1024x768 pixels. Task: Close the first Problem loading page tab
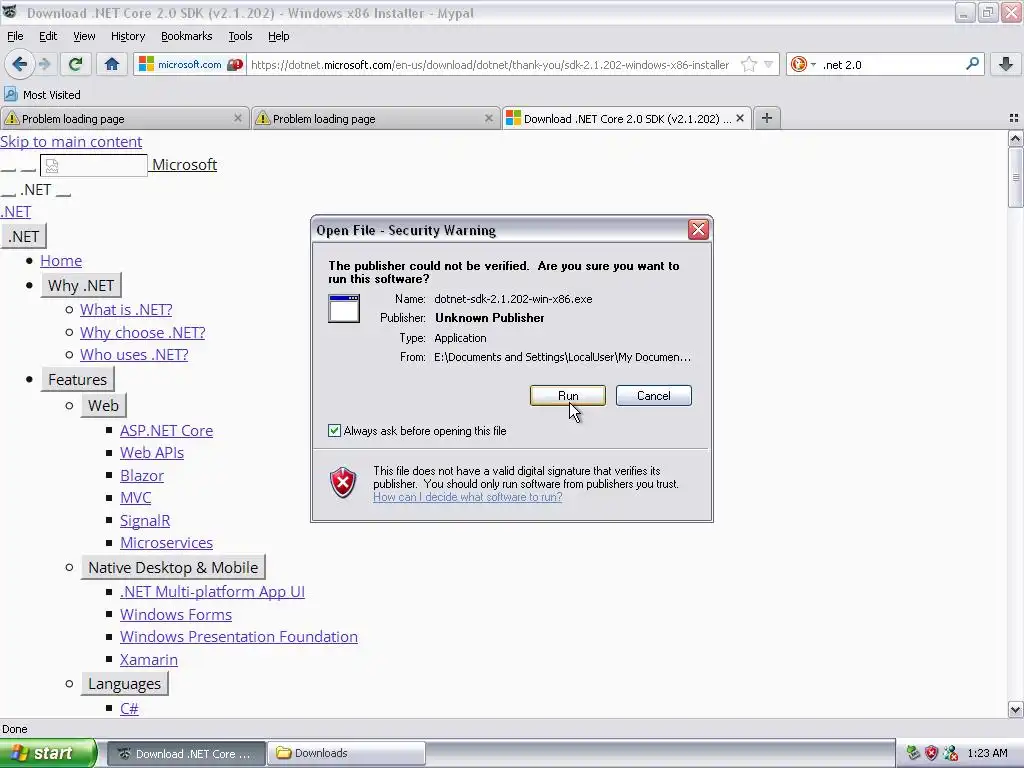(x=238, y=118)
